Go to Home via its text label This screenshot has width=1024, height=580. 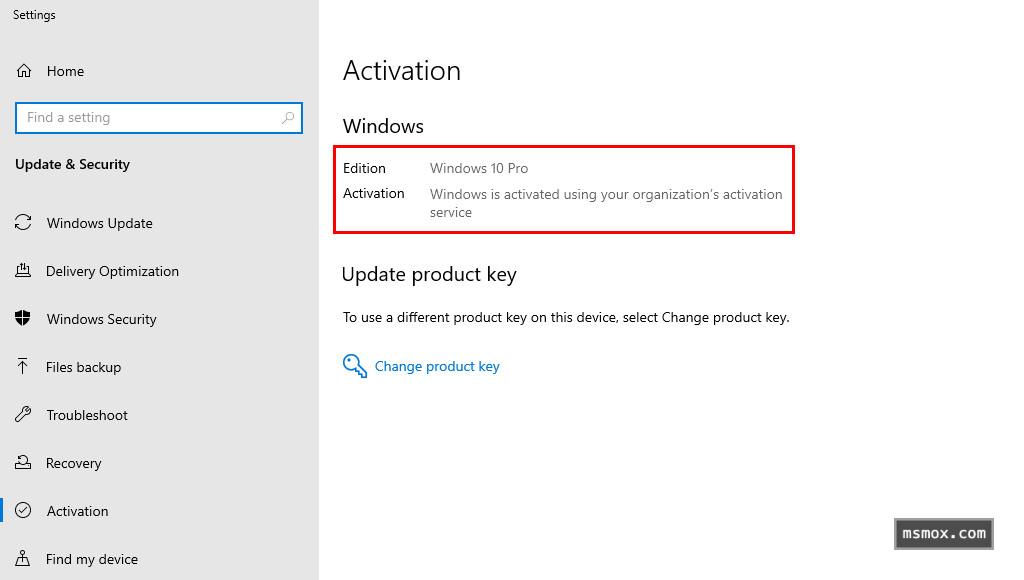(65, 72)
